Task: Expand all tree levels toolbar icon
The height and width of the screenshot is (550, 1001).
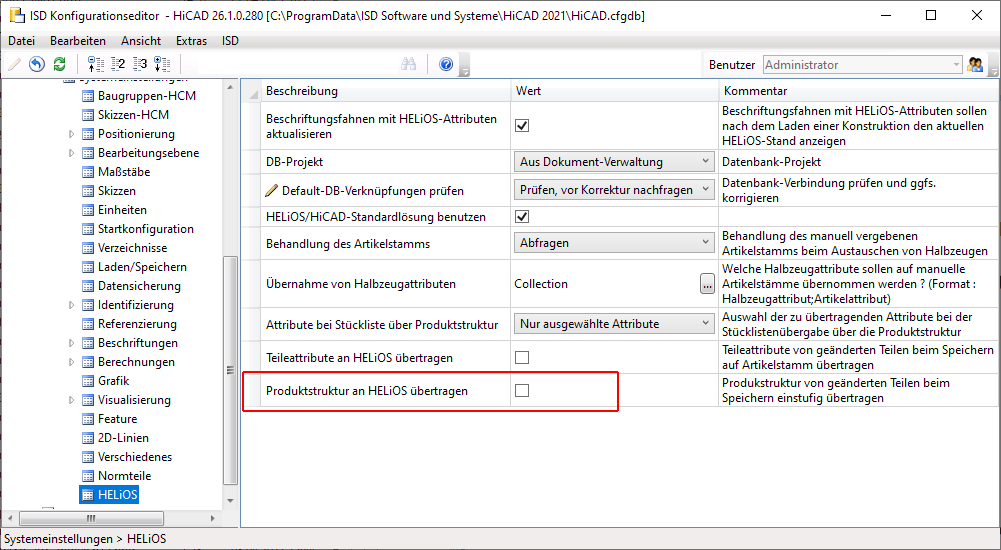Action: 162,64
